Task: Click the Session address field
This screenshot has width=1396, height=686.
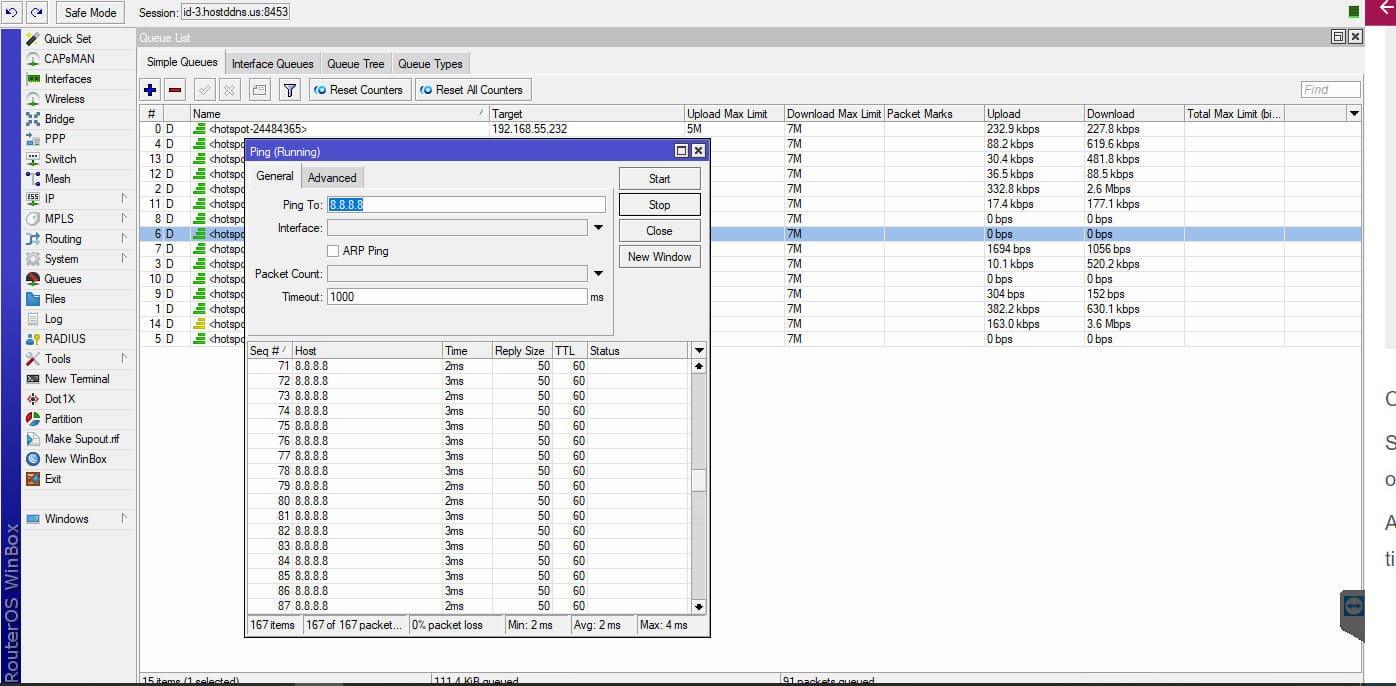Action: [x=235, y=13]
